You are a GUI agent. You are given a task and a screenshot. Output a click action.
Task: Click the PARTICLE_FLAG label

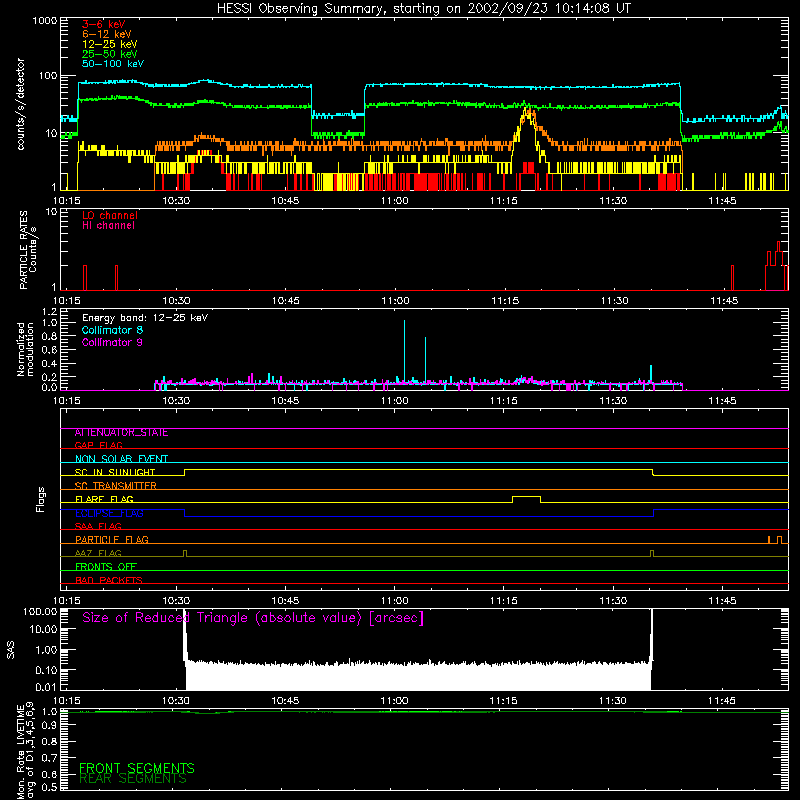112,540
